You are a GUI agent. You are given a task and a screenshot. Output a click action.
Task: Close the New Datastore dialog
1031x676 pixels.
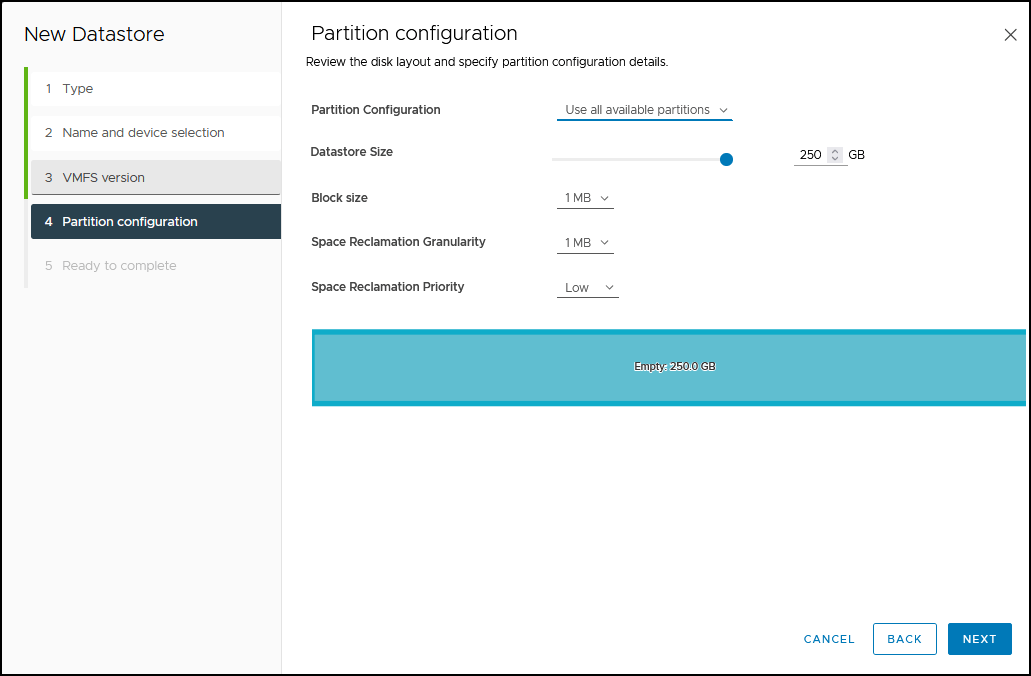tap(1010, 35)
